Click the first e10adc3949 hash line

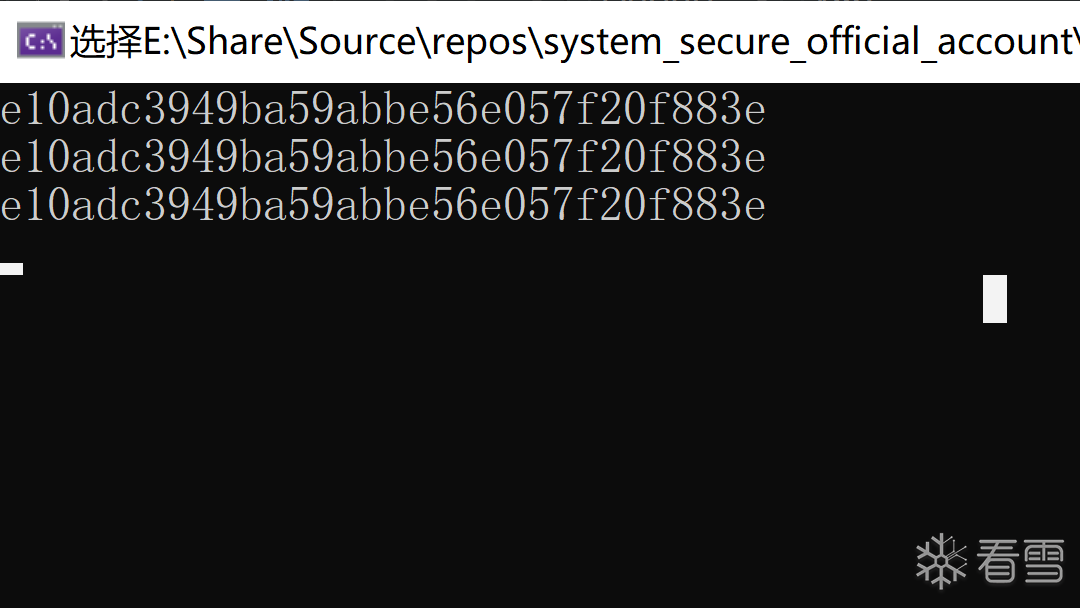point(383,110)
